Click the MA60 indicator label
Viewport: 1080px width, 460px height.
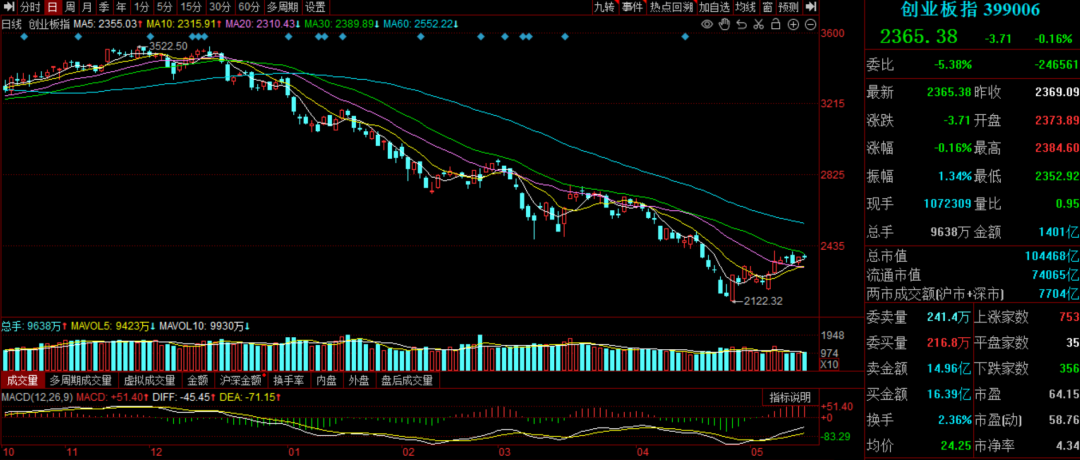tap(422, 24)
